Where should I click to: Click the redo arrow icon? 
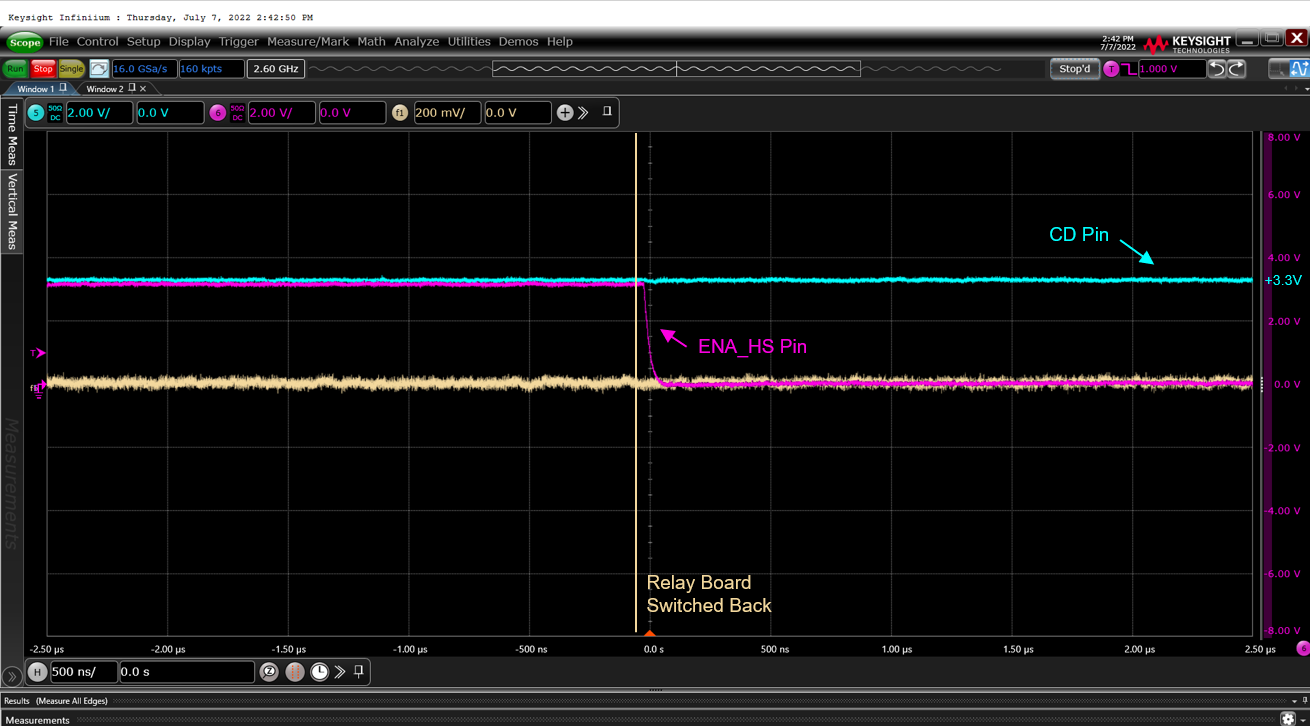(1237, 69)
